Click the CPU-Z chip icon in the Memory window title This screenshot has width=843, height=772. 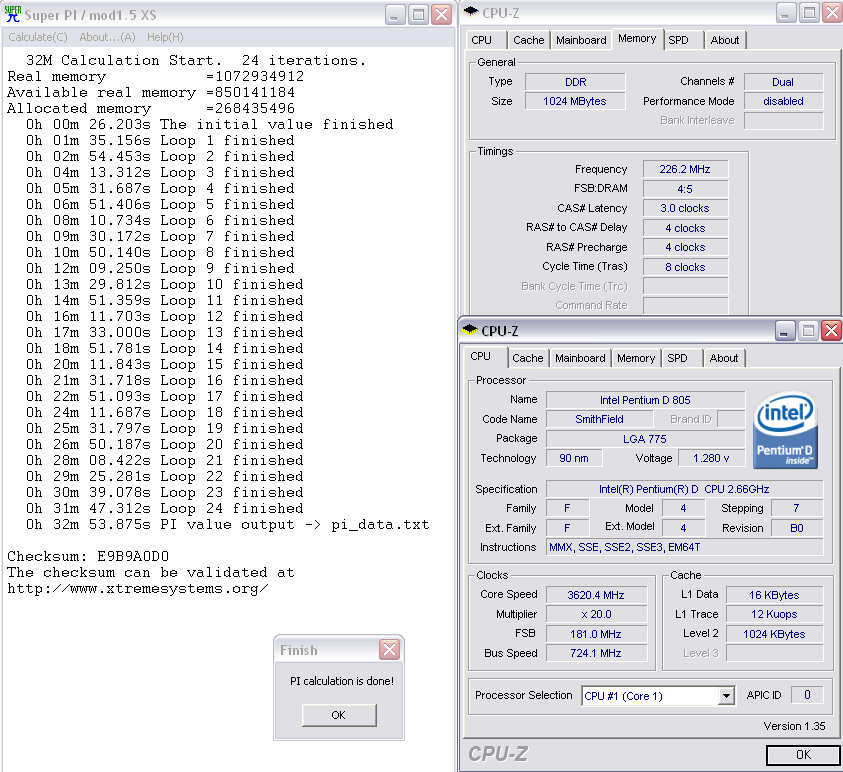[x=471, y=11]
